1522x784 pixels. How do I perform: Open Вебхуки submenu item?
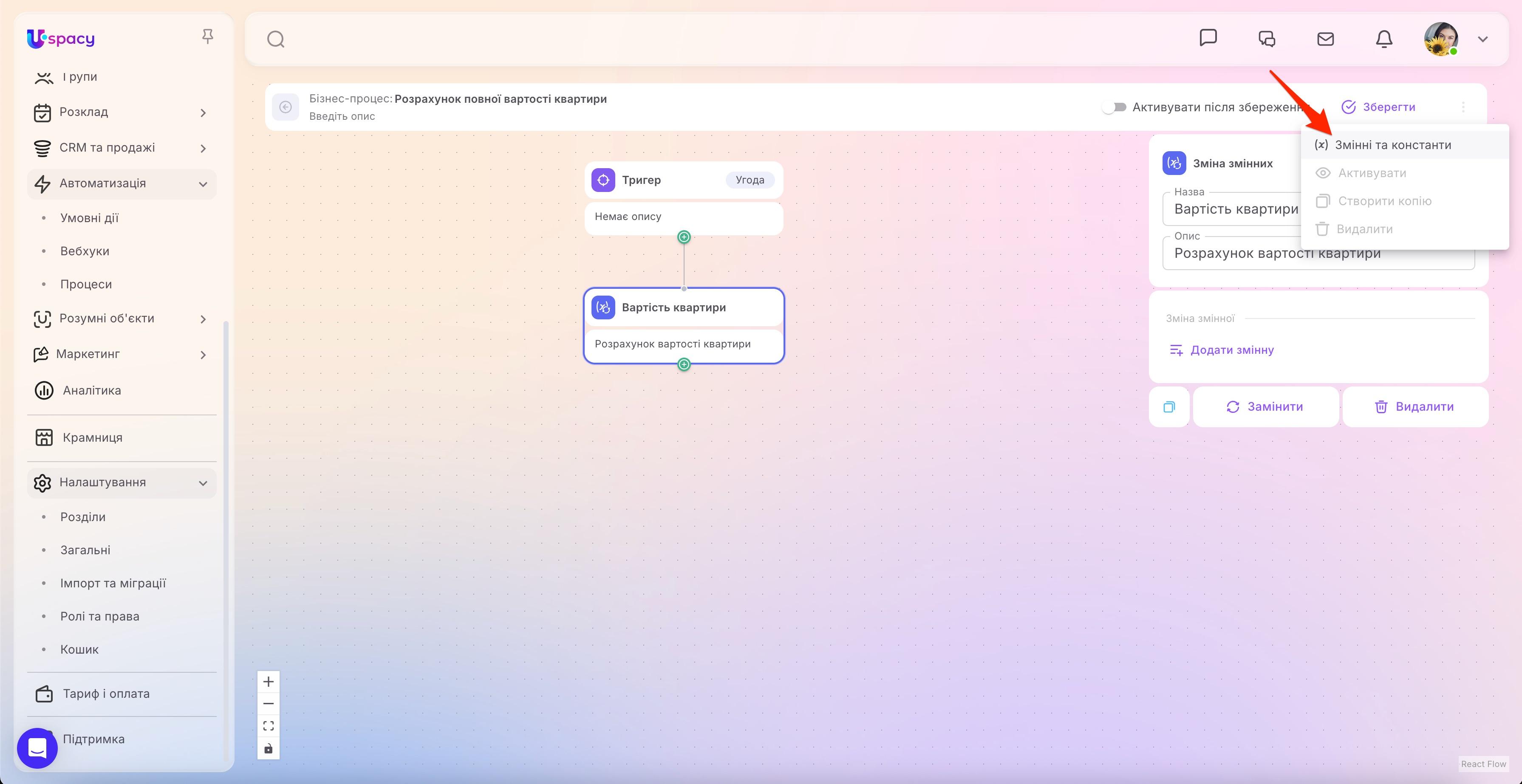(x=85, y=251)
